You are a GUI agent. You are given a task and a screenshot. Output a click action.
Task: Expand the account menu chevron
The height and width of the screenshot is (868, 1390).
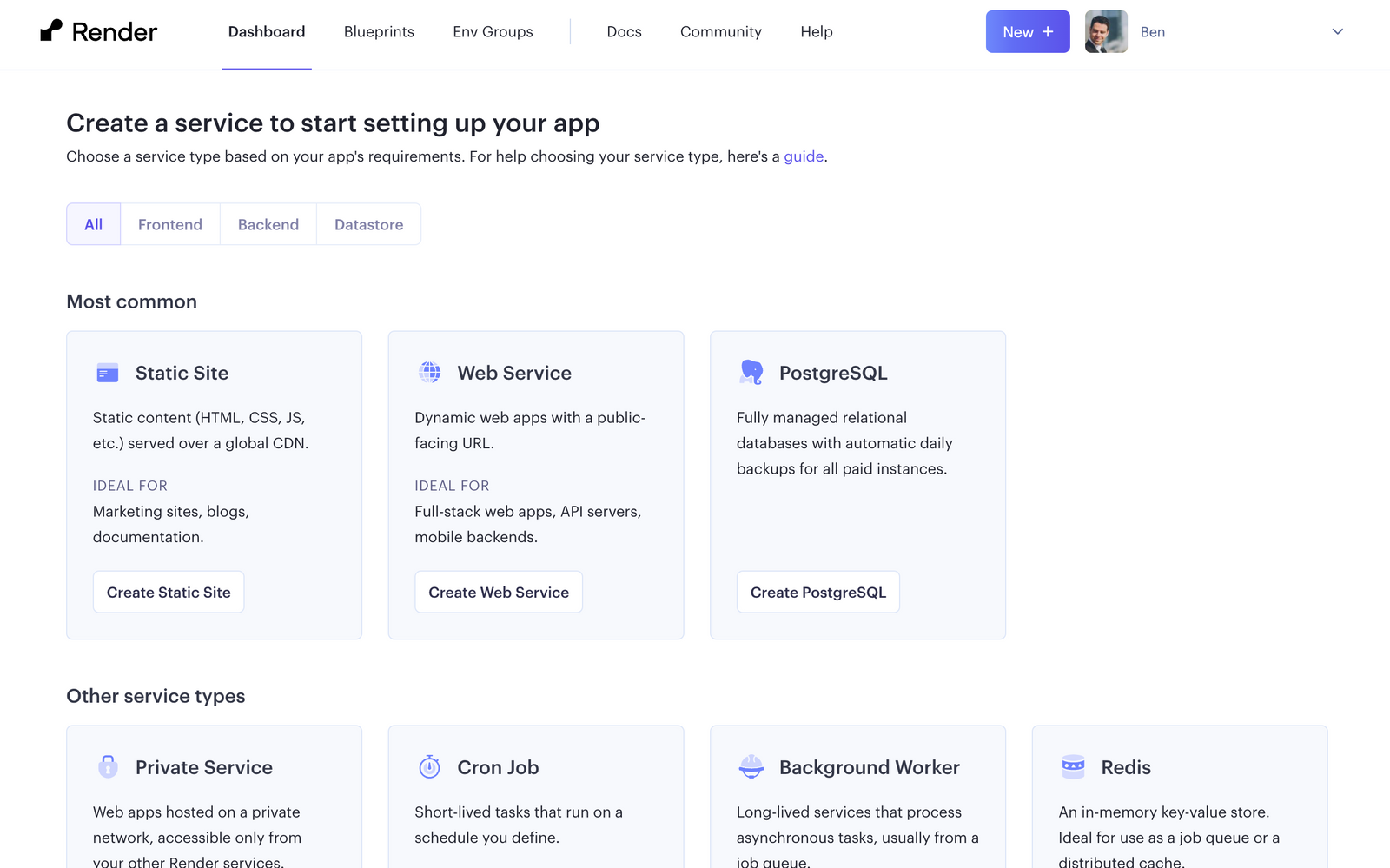(1337, 32)
